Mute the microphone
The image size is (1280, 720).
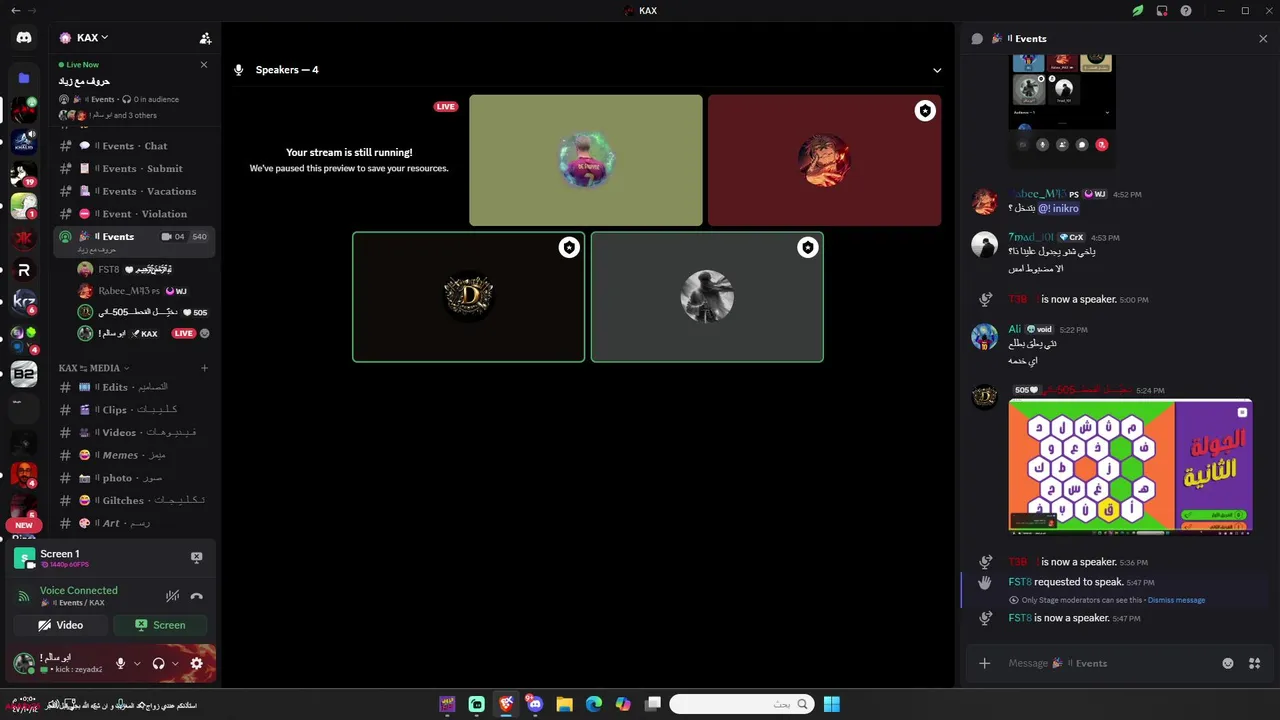120,663
